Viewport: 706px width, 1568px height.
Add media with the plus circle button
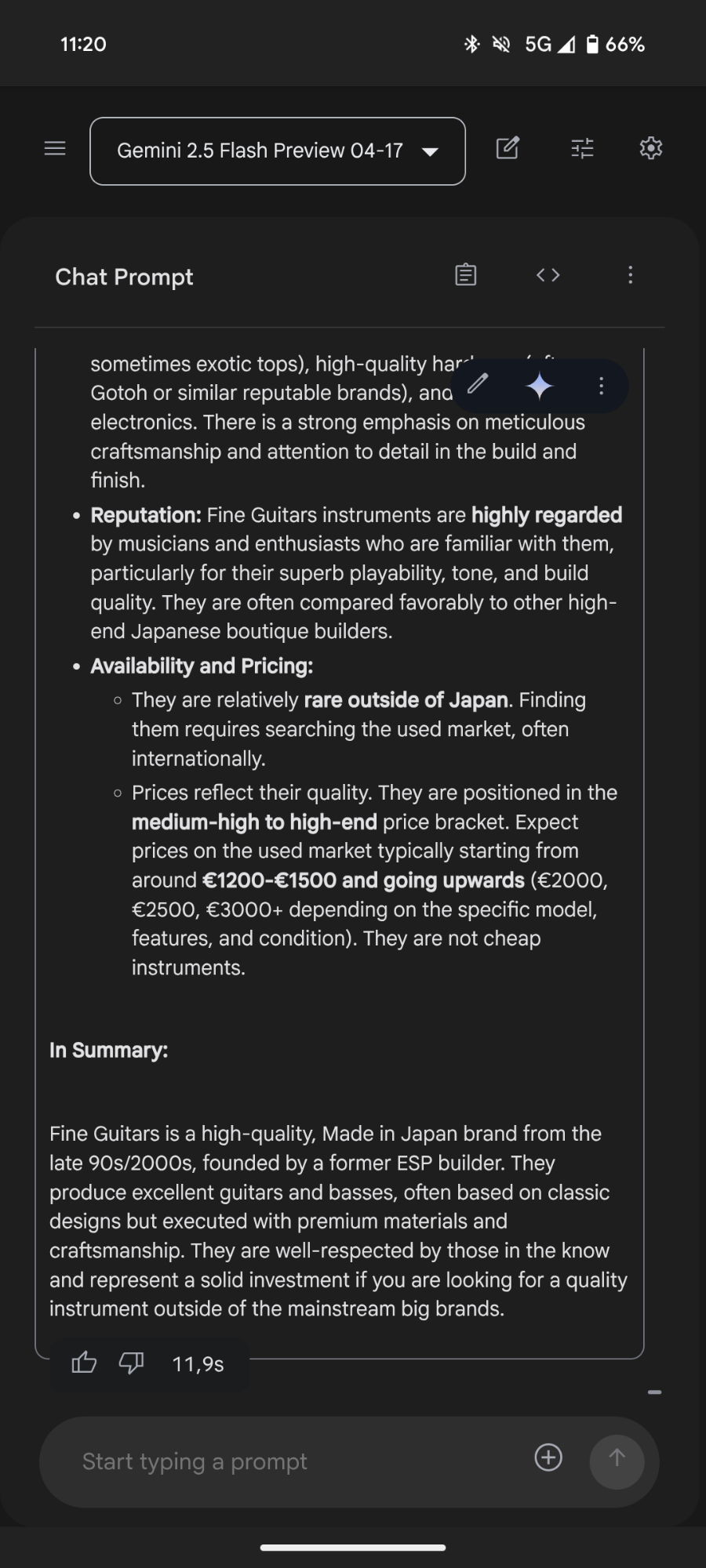pos(548,1457)
